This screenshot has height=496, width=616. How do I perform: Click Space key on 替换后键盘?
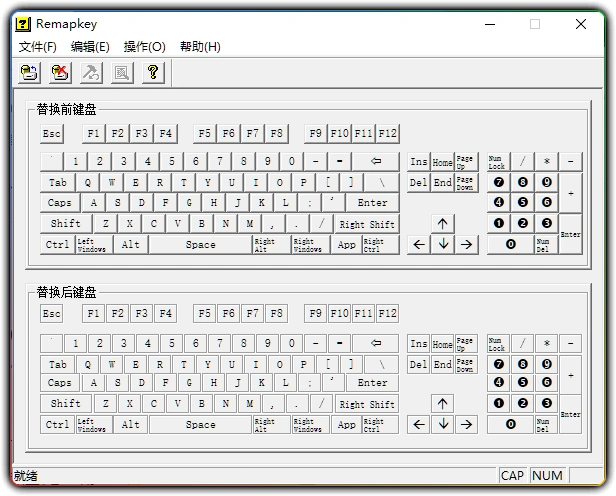(201, 425)
